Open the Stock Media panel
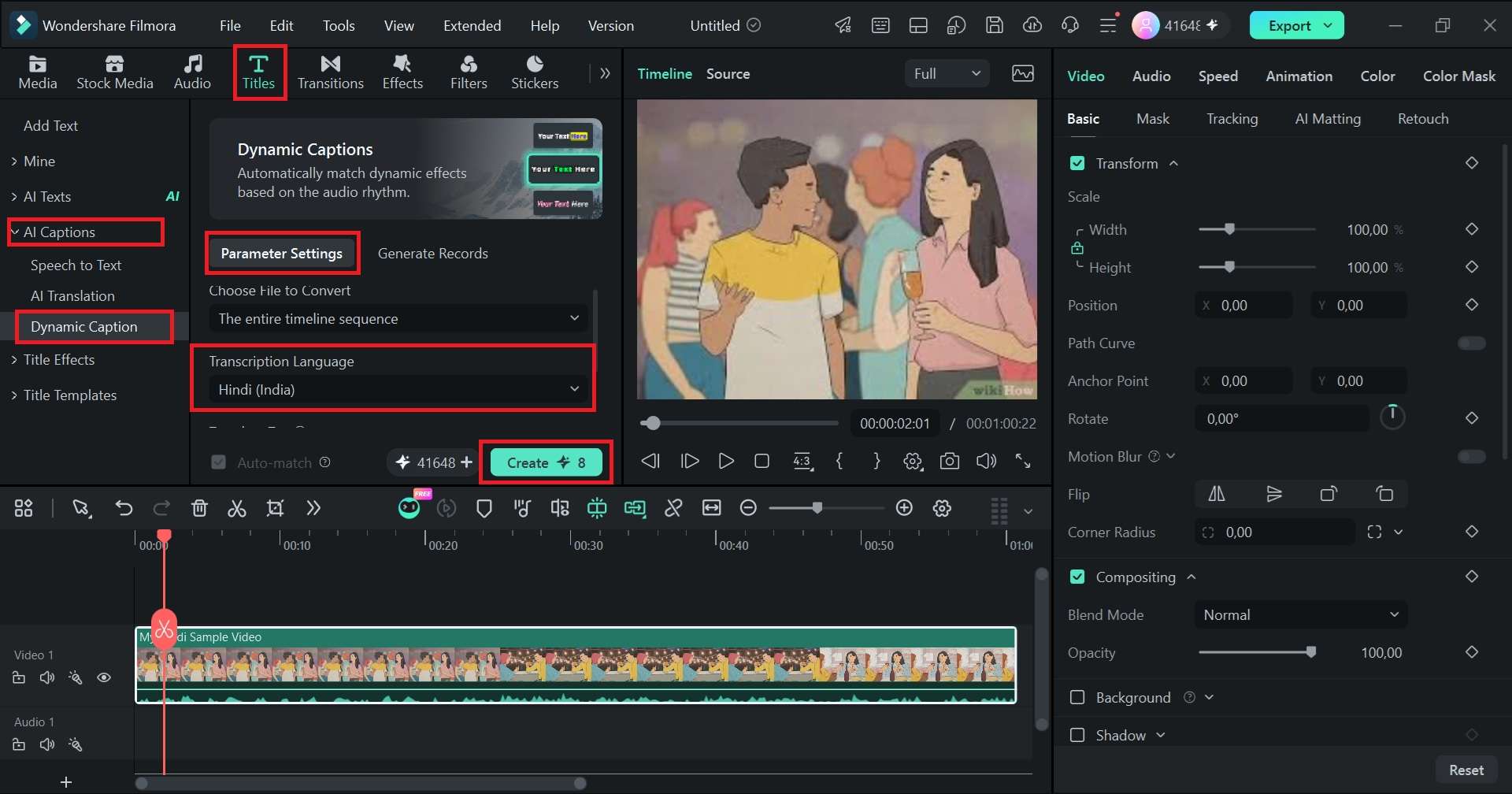 pos(115,72)
